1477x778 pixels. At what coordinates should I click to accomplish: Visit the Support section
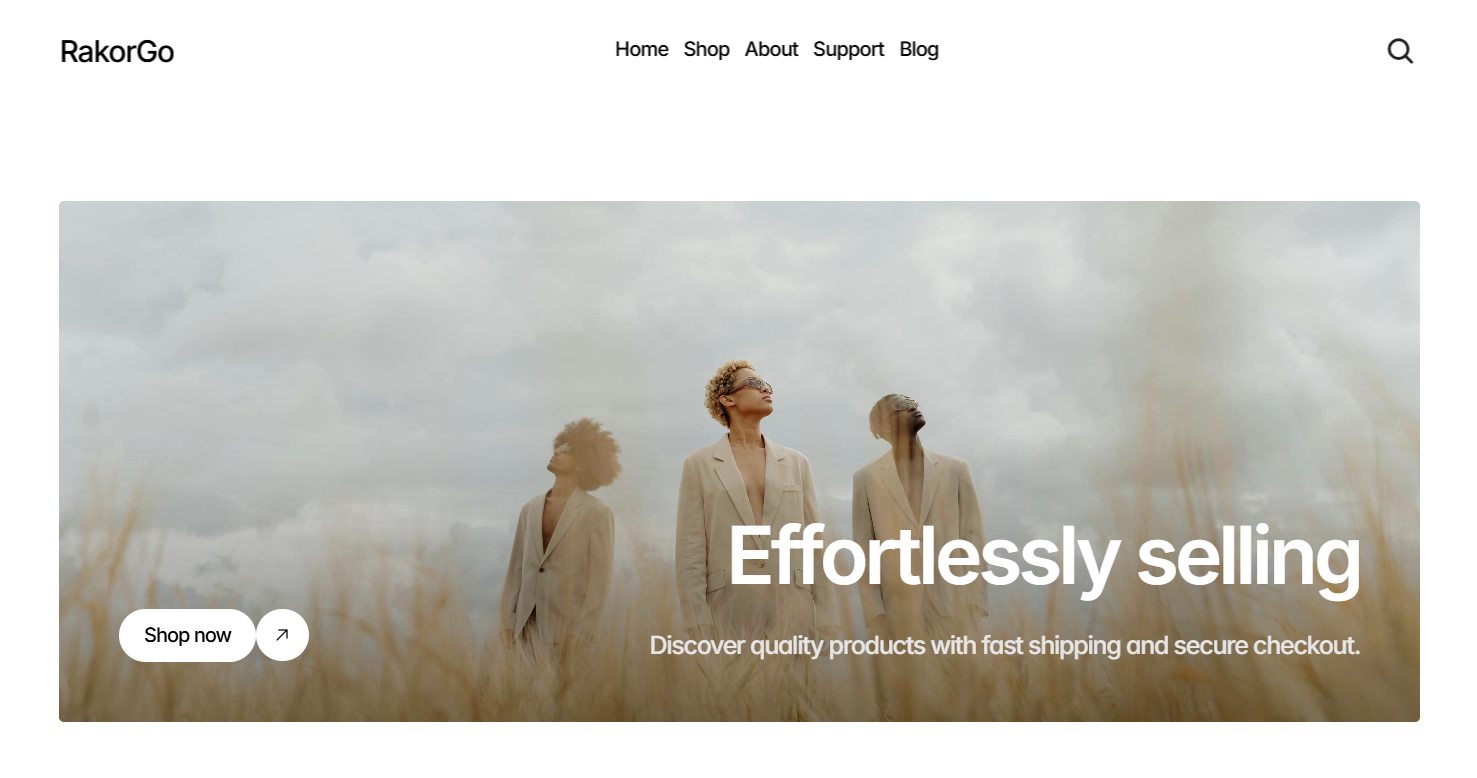click(x=848, y=49)
